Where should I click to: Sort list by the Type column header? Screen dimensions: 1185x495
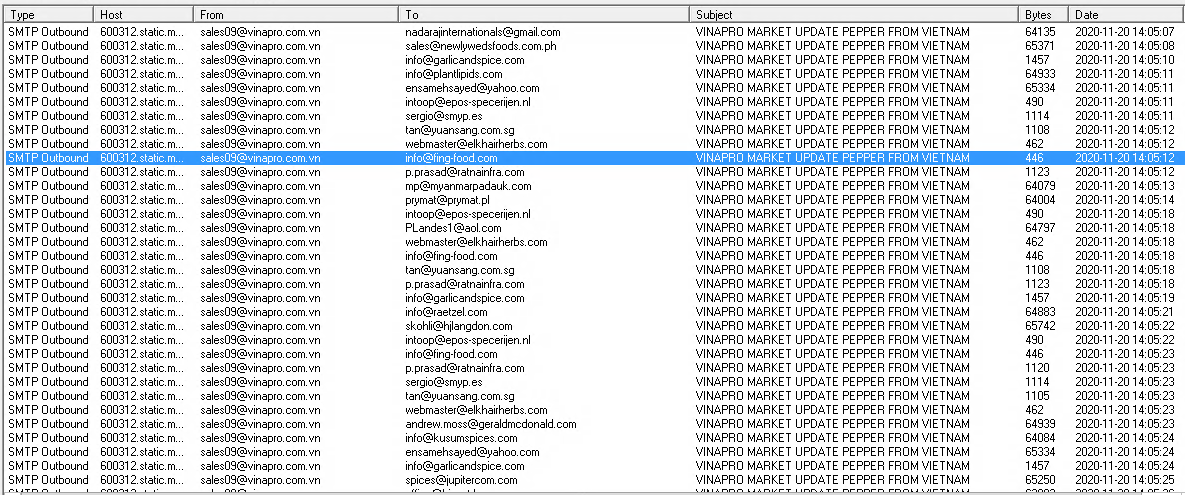coord(49,14)
